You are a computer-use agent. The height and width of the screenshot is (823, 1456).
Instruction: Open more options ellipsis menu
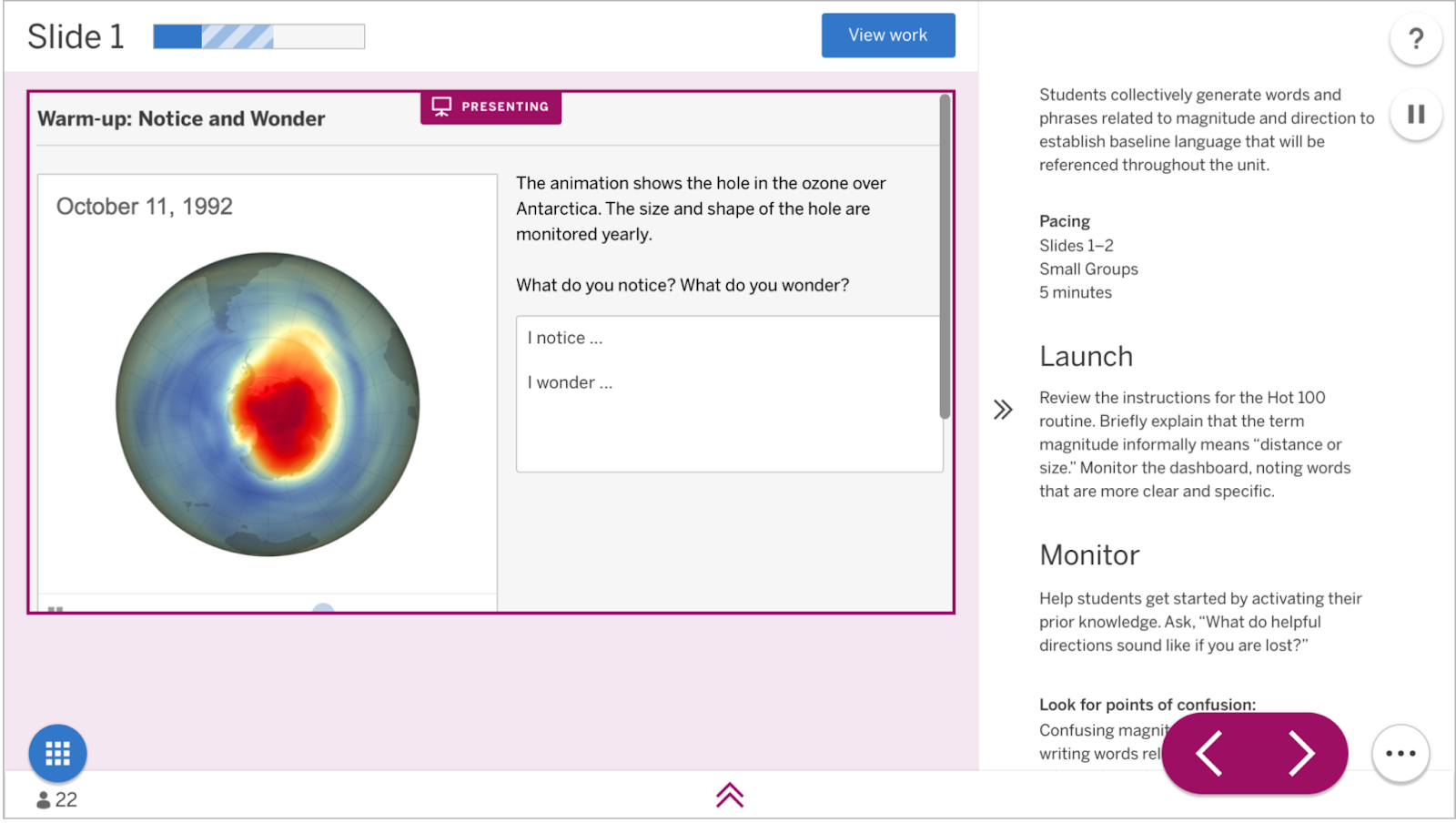(1400, 753)
